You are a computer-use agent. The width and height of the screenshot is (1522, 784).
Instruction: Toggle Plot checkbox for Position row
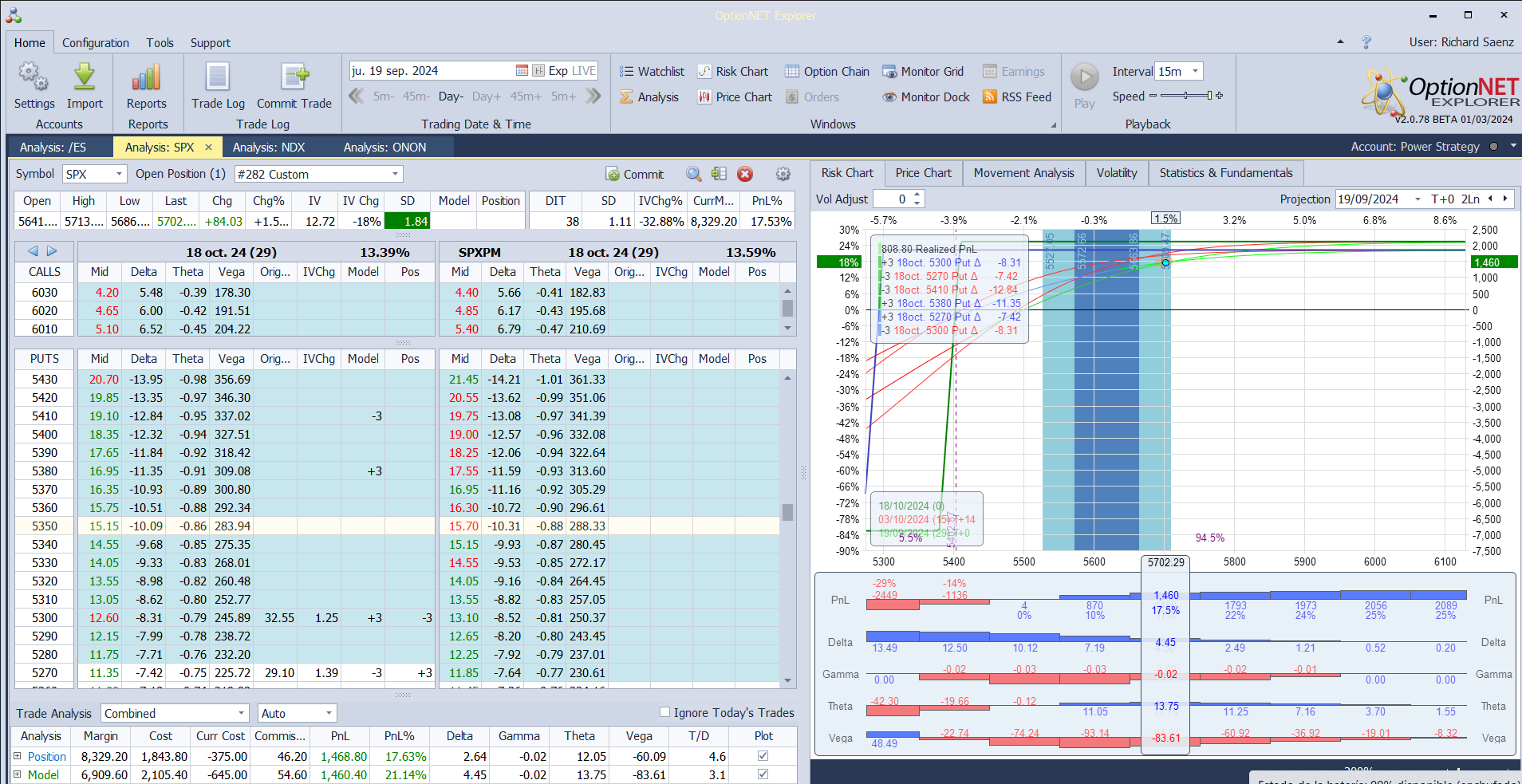pyautogui.click(x=763, y=756)
